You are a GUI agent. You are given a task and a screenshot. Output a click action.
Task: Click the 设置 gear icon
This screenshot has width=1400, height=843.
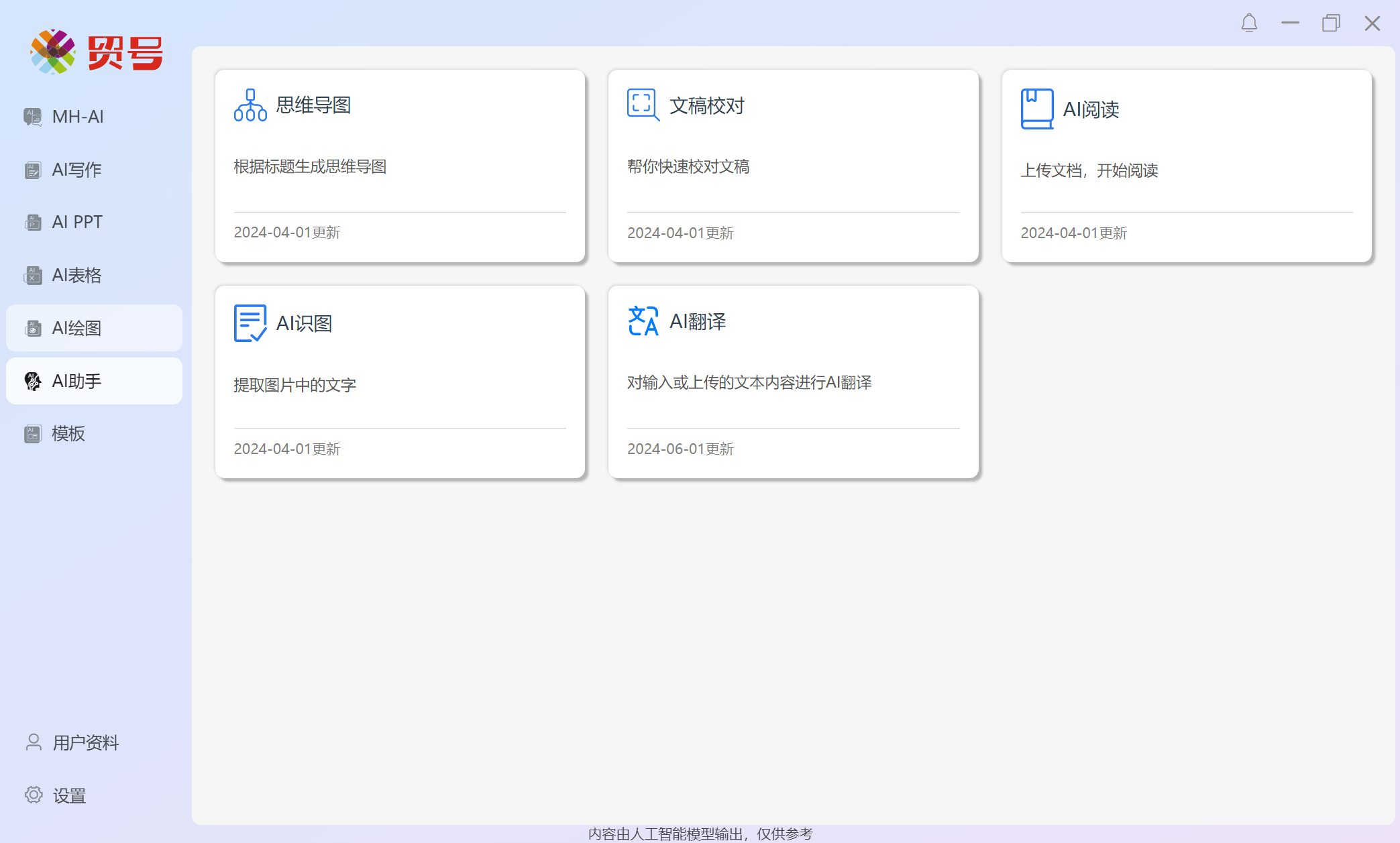34,795
